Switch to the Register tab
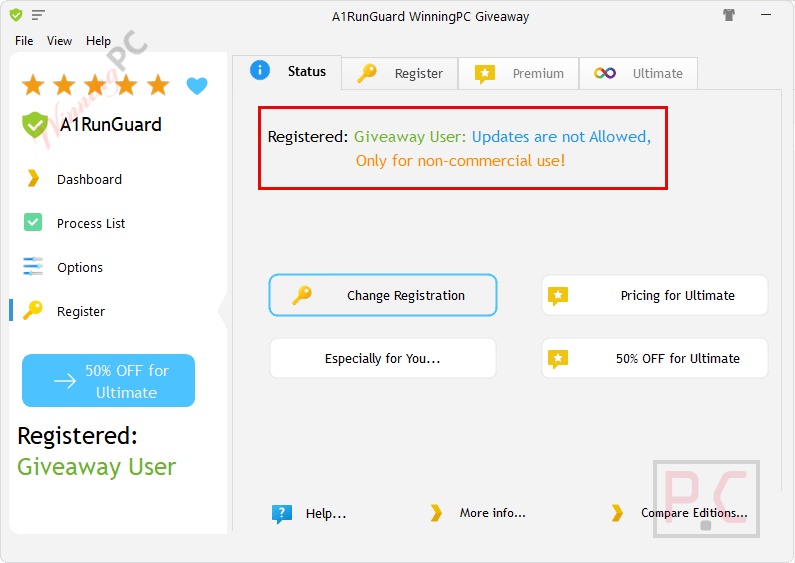Viewport: 795px width, 563px height. coord(400,74)
